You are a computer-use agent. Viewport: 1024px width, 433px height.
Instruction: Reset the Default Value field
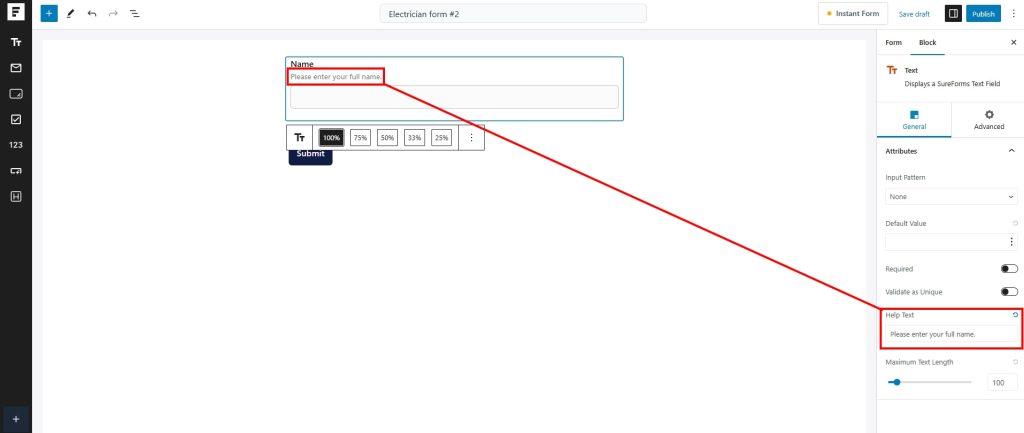pyautogui.click(x=1015, y=223)
